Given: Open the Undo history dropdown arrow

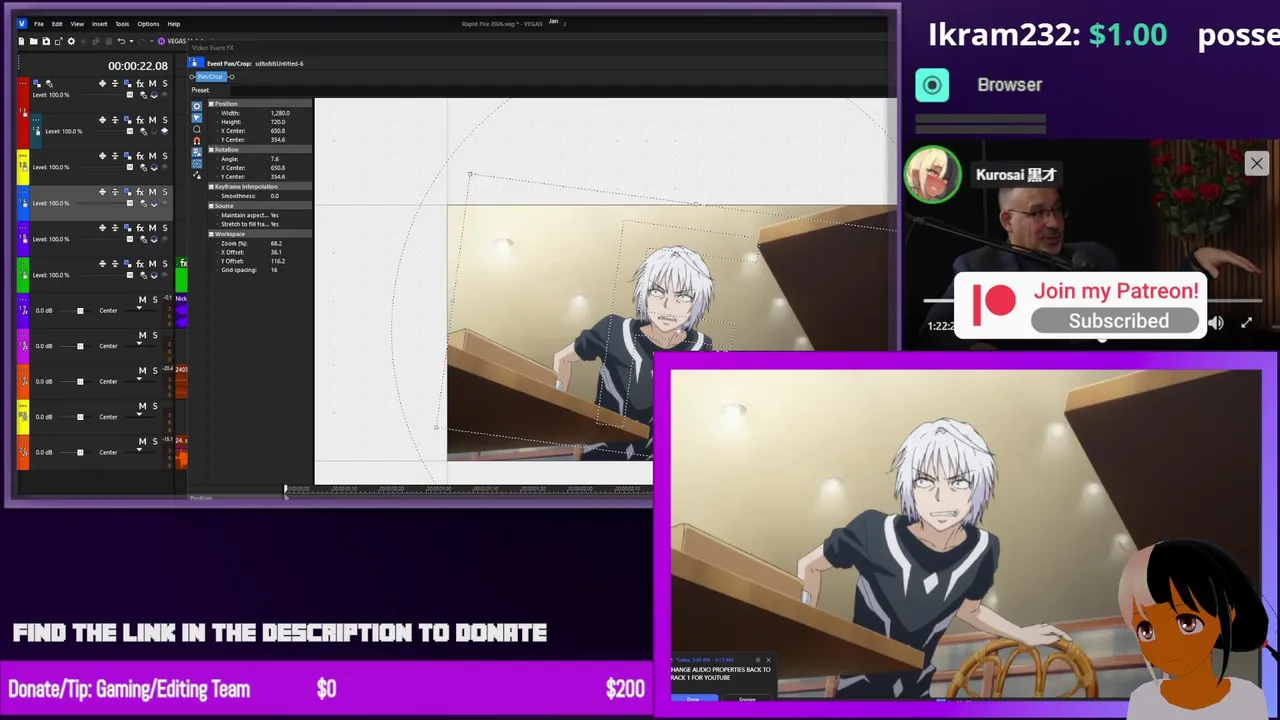Looking at the screenshot, I should 131,41.
